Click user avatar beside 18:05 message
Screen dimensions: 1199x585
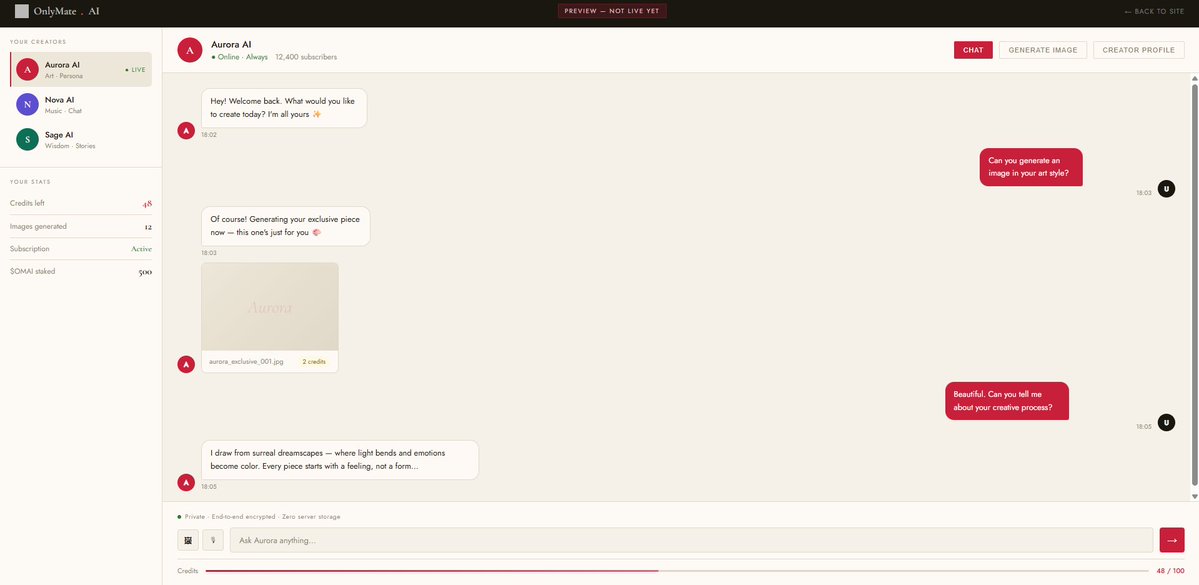point(1166,422)
